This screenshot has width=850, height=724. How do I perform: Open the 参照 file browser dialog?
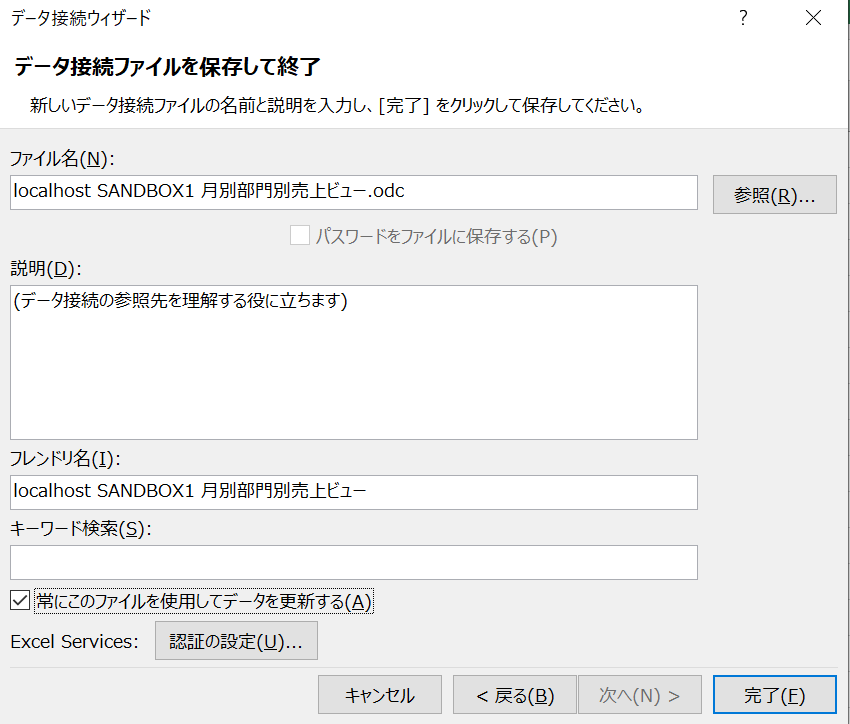click(x=774, y=193)
